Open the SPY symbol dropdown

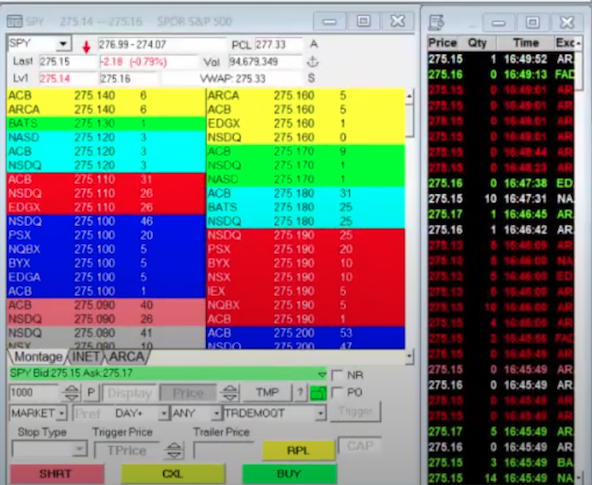[x=63, y=44]
